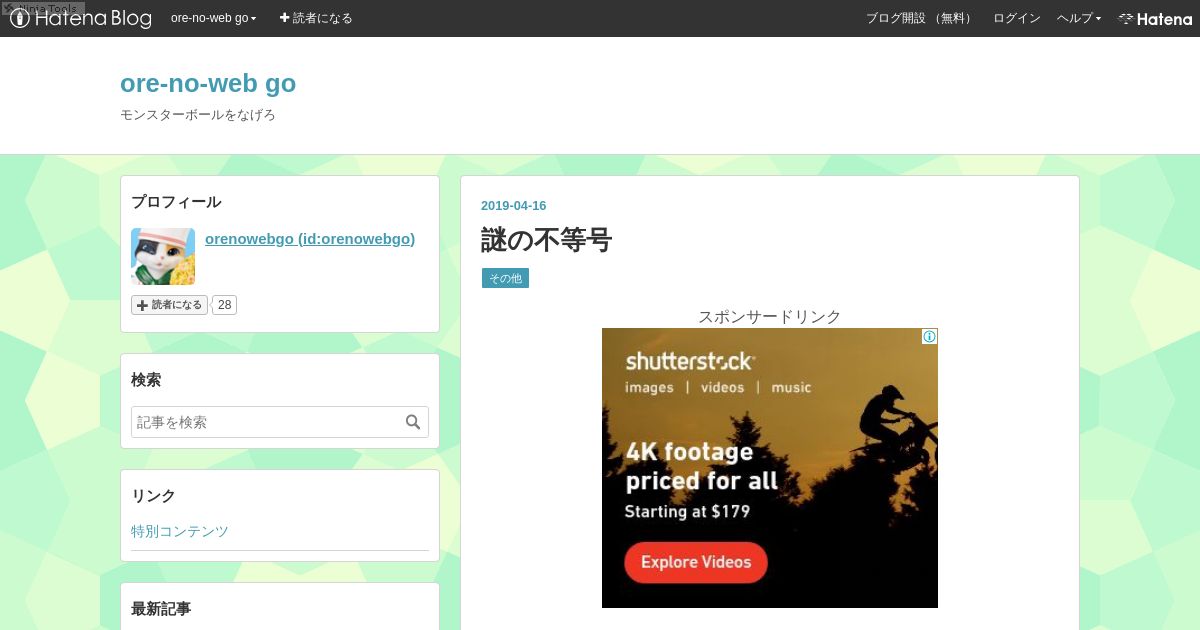Viewport: 1200px width, 630px height.
Task: Click the スポンサードリンク label
Action: coord(770,316)
